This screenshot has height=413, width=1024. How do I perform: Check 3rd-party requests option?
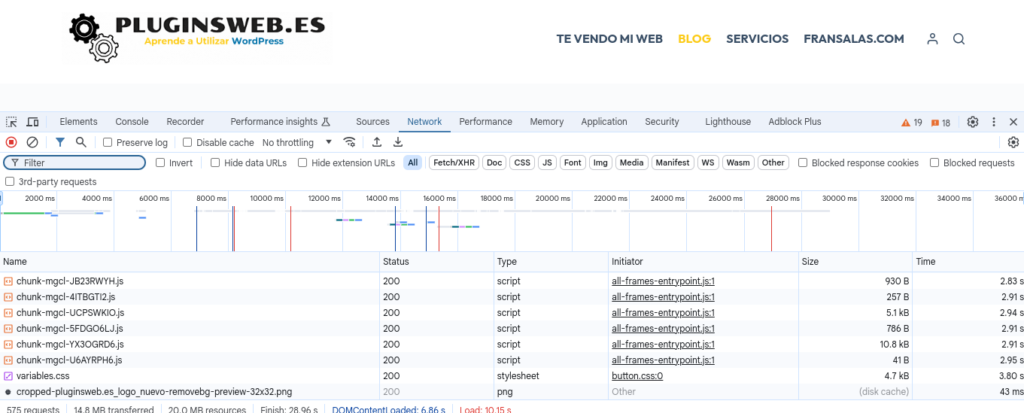click(9, 182)
